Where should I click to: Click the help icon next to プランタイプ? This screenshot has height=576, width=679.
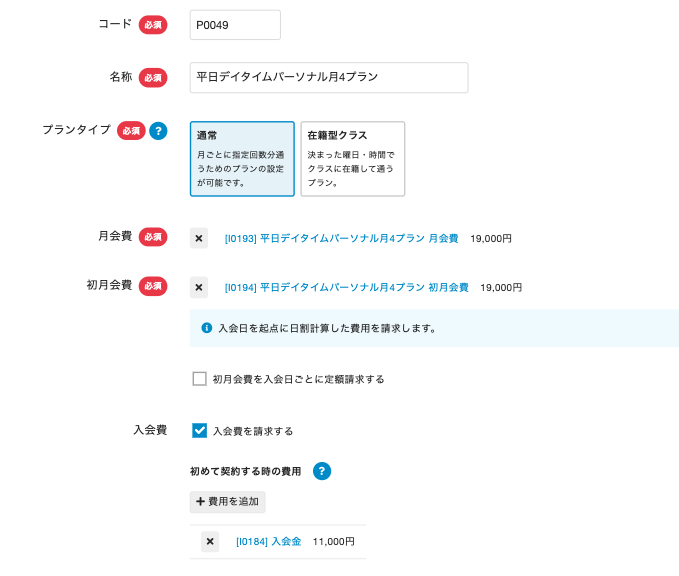158,131
